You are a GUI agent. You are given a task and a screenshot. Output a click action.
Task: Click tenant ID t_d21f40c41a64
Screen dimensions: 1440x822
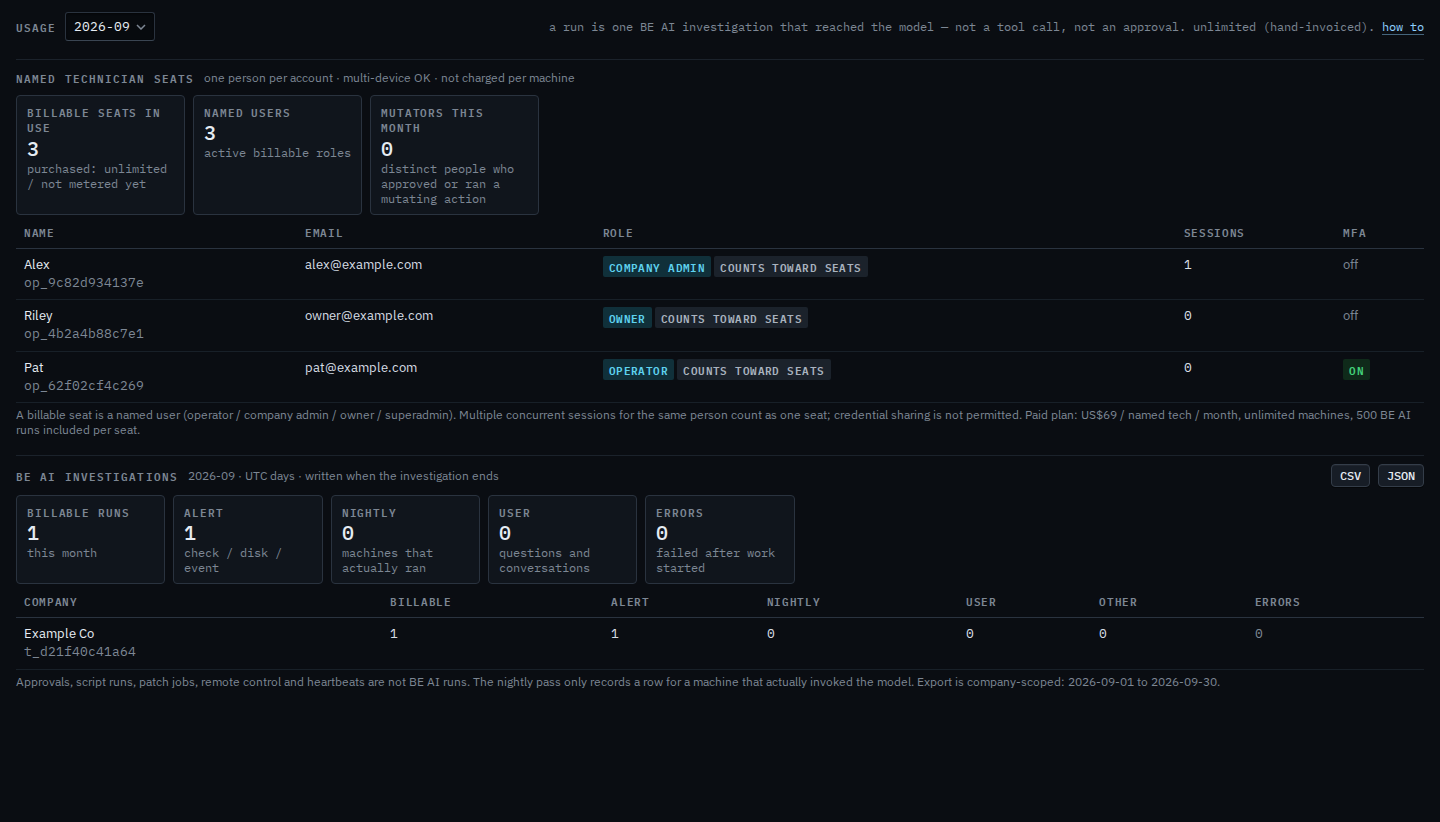pyautogui.click(x=80, y=652)
